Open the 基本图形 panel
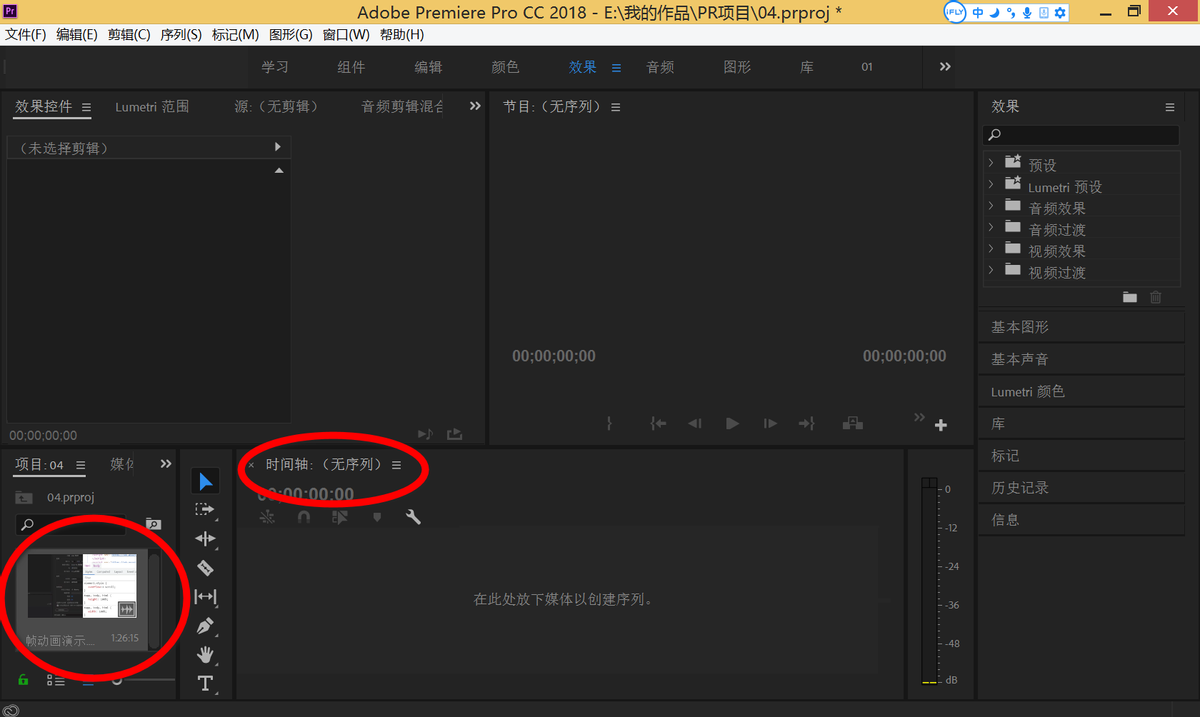Image resolution: width=1200 pixels, height=717 pixels. tap(1020, 327)
